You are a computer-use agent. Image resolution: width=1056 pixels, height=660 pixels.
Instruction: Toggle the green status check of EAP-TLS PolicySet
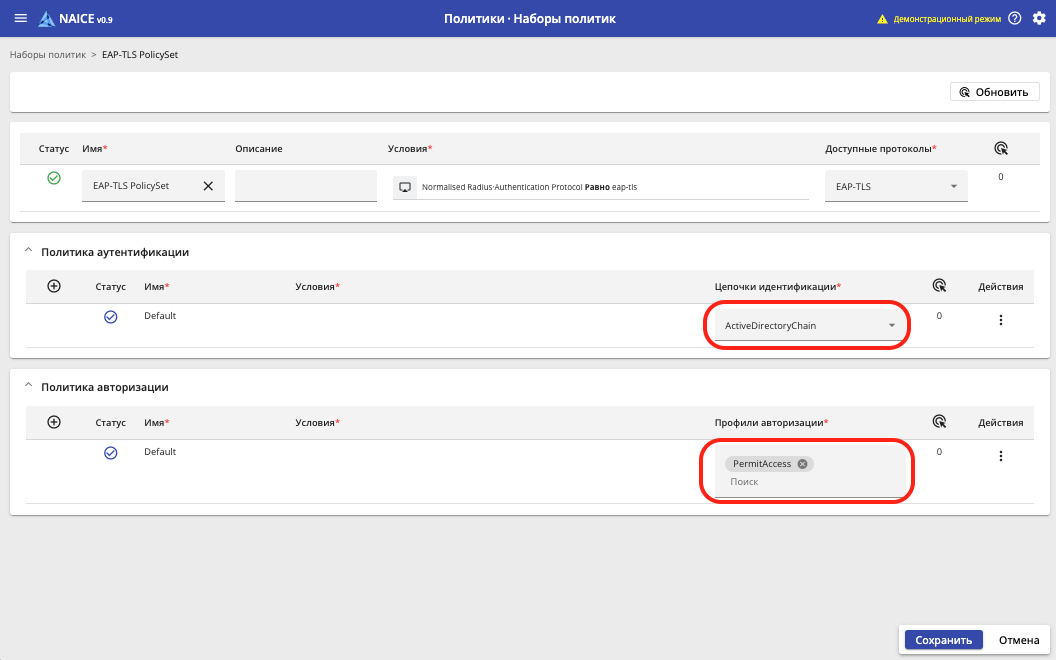coord(54,178)
